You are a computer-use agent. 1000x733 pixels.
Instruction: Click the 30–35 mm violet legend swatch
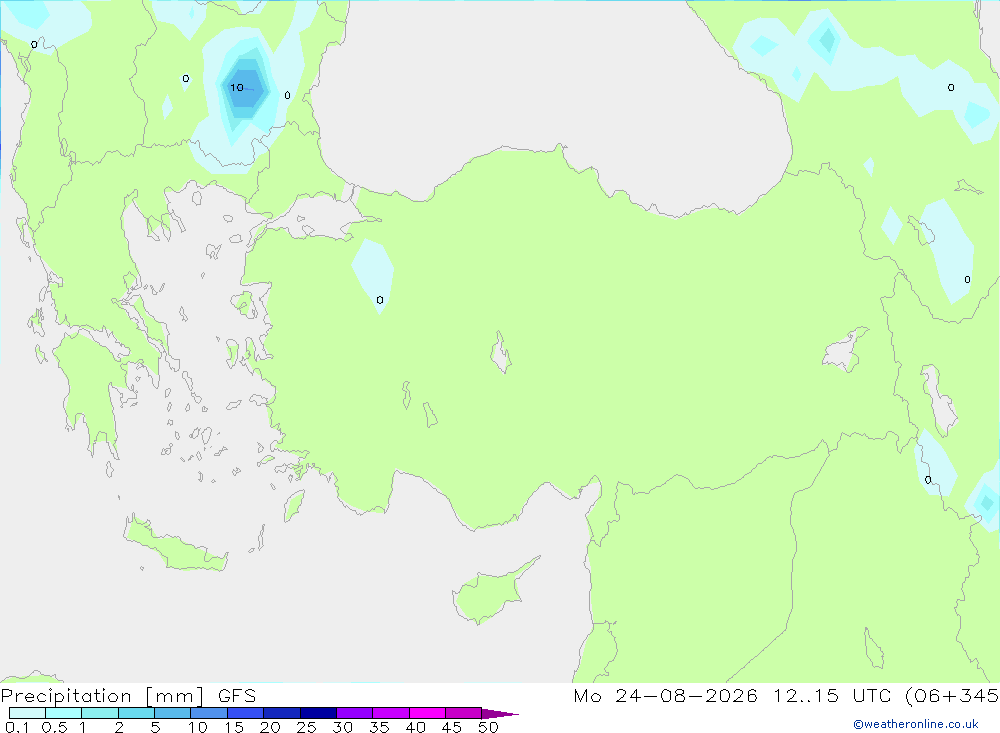pos(355,713)
